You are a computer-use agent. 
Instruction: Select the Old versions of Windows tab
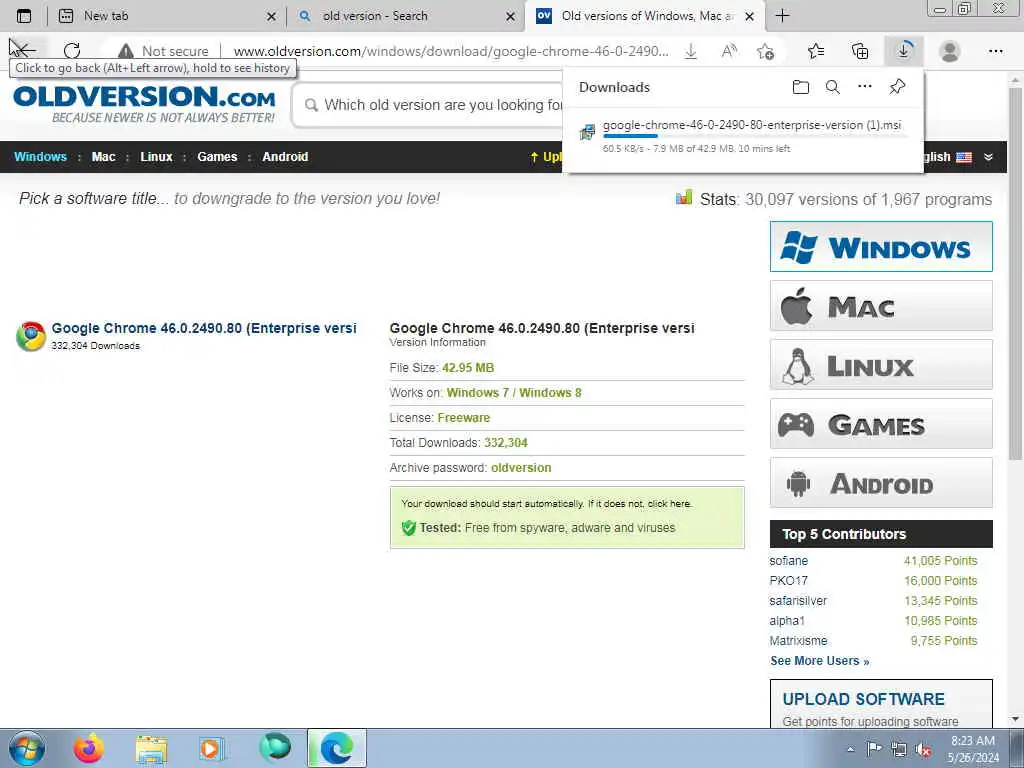tap(647, 16)
